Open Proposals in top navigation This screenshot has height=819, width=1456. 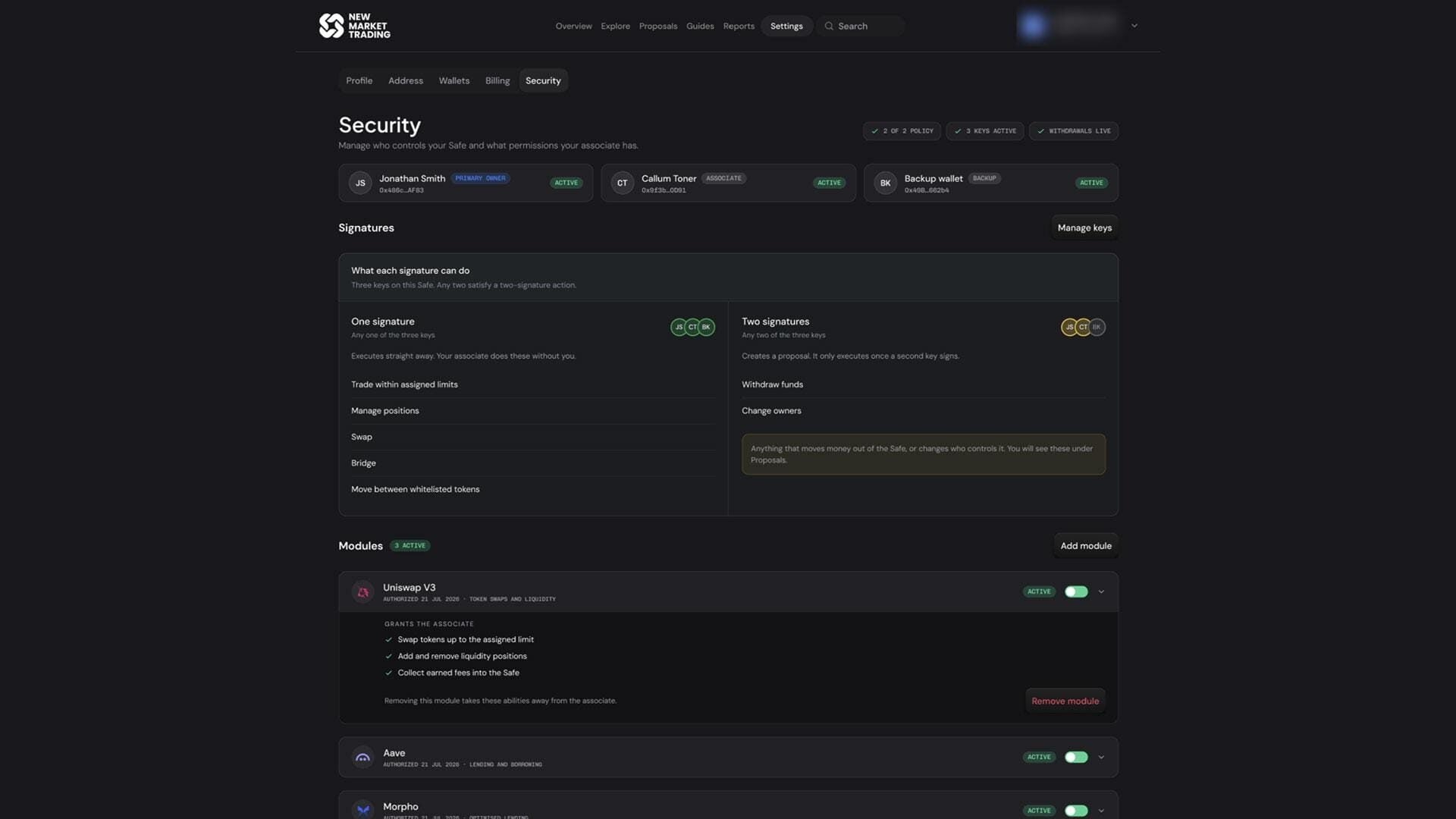pos(658,26)
